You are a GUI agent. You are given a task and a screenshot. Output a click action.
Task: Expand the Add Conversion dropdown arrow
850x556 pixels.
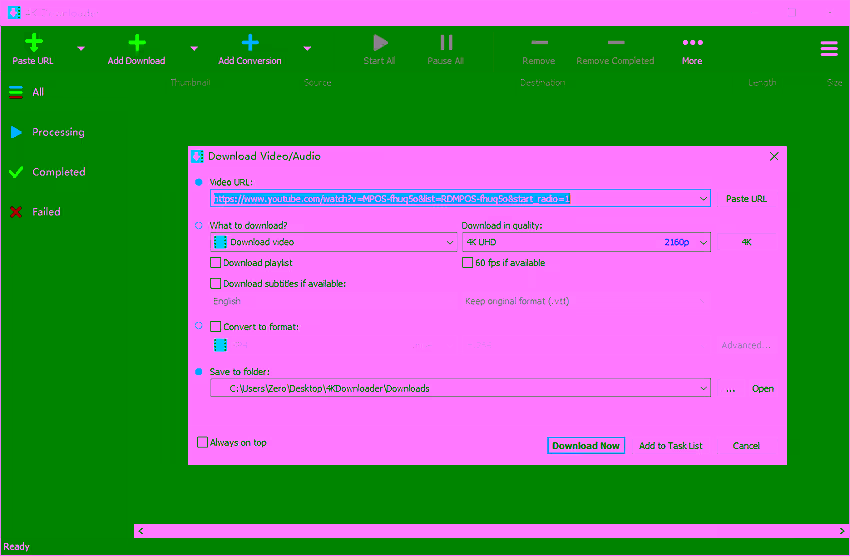(307, 49)
